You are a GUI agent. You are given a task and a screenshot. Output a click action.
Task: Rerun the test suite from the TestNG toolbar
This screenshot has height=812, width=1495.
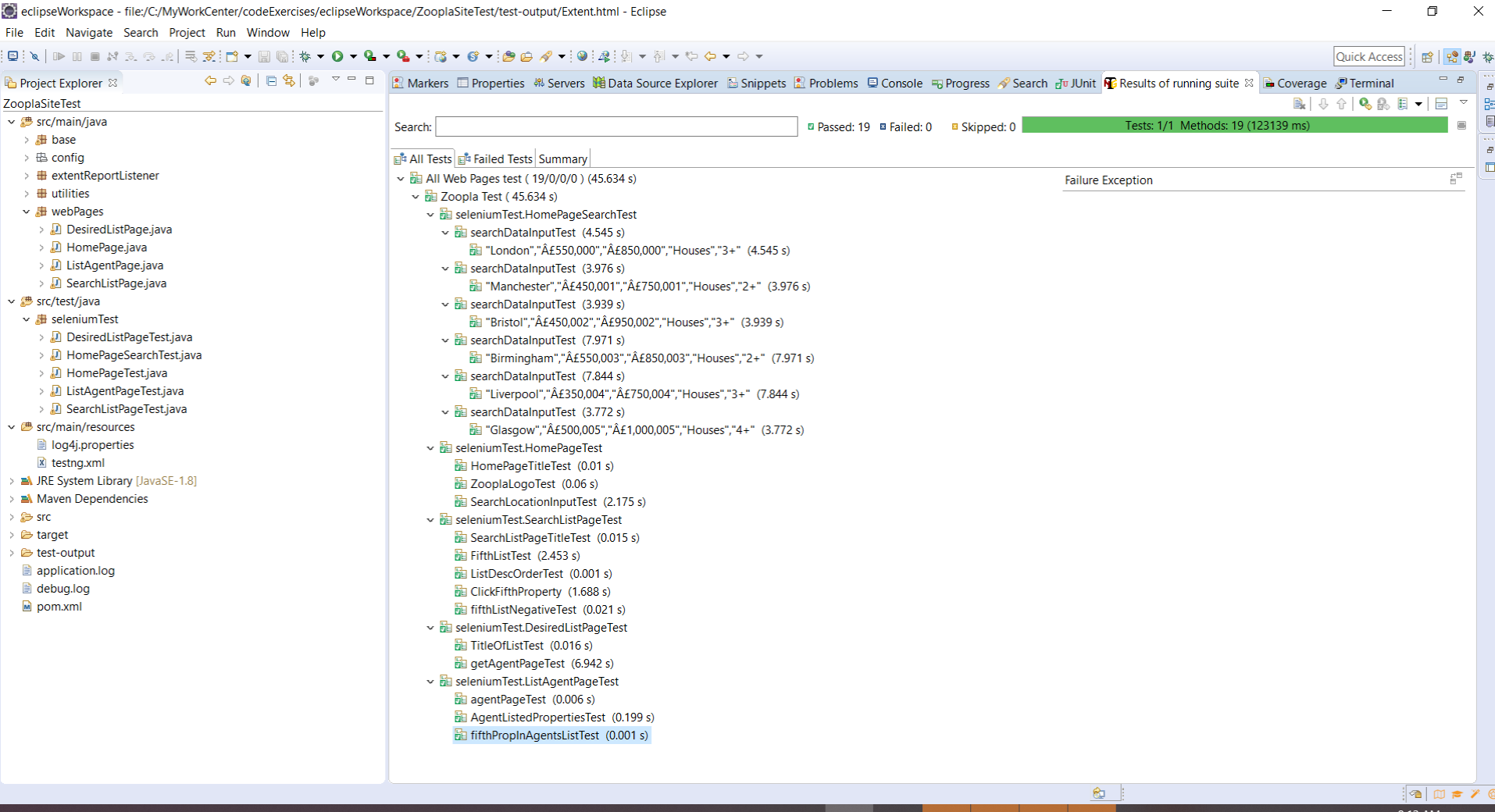tap(1364, 102)
